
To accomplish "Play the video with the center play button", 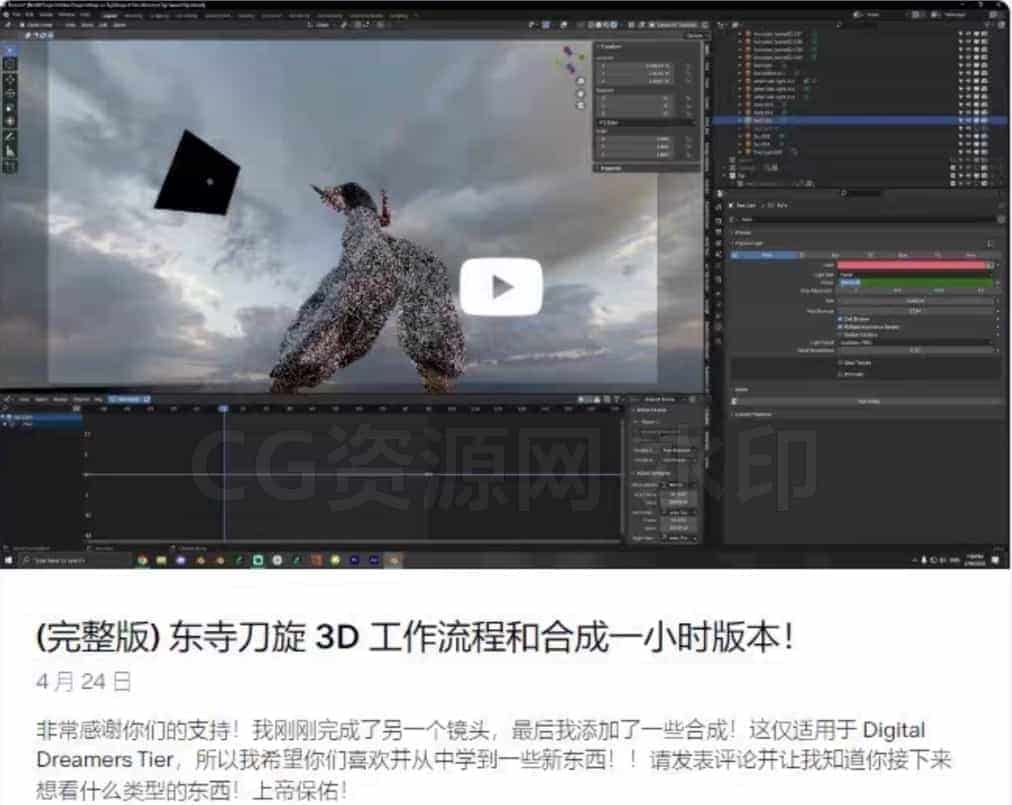I will 501,287.
